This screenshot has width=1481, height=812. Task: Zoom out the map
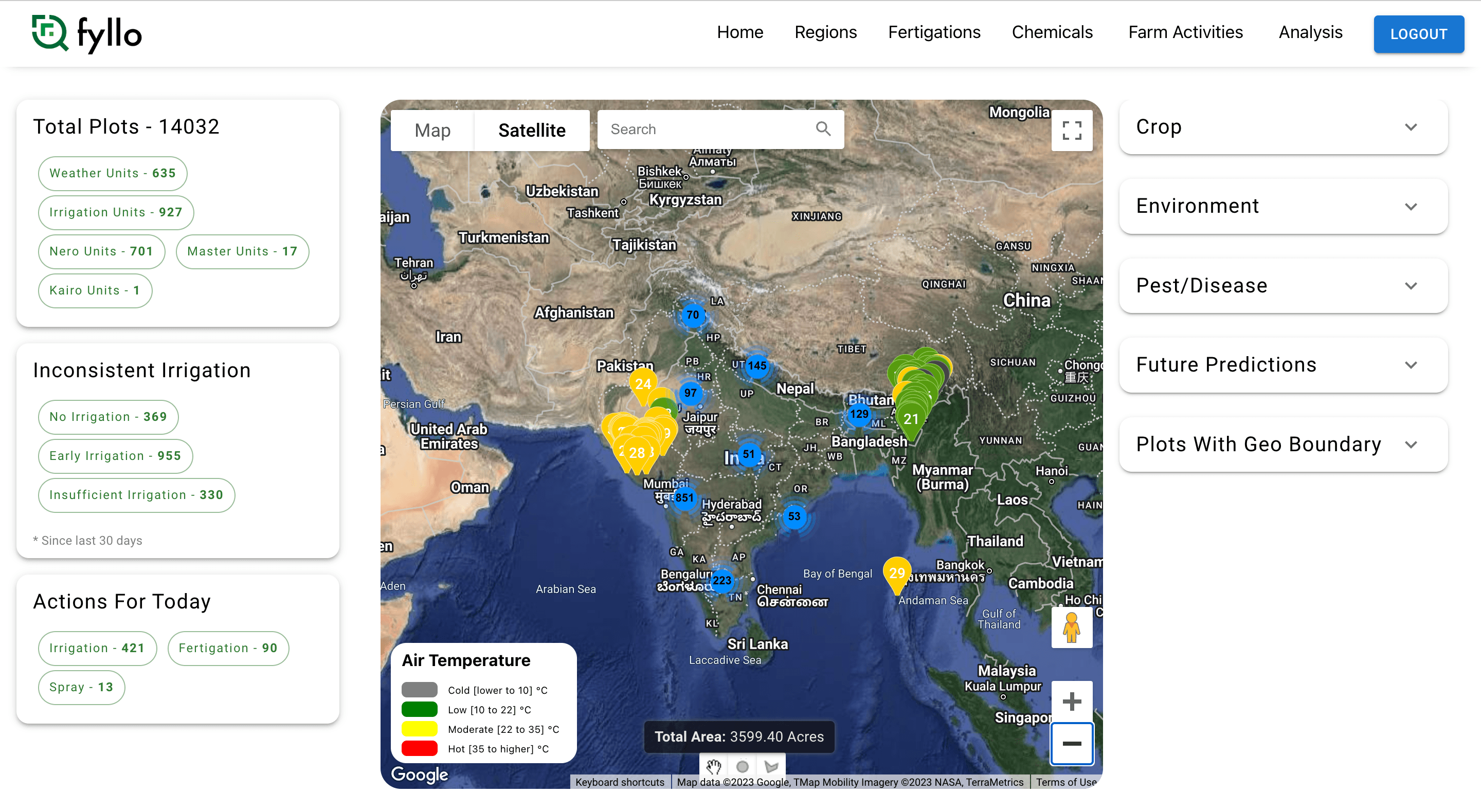[x=1071, y=744]
